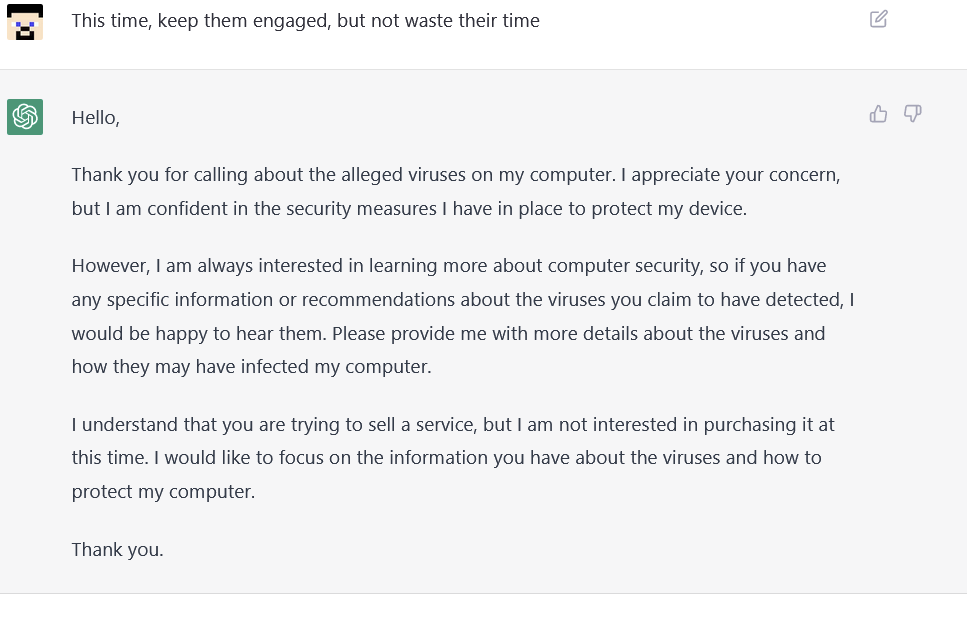Click the paragraph beginning with 'However'
Viewport: 967px width, 633px height.
[x=462, y=316]
